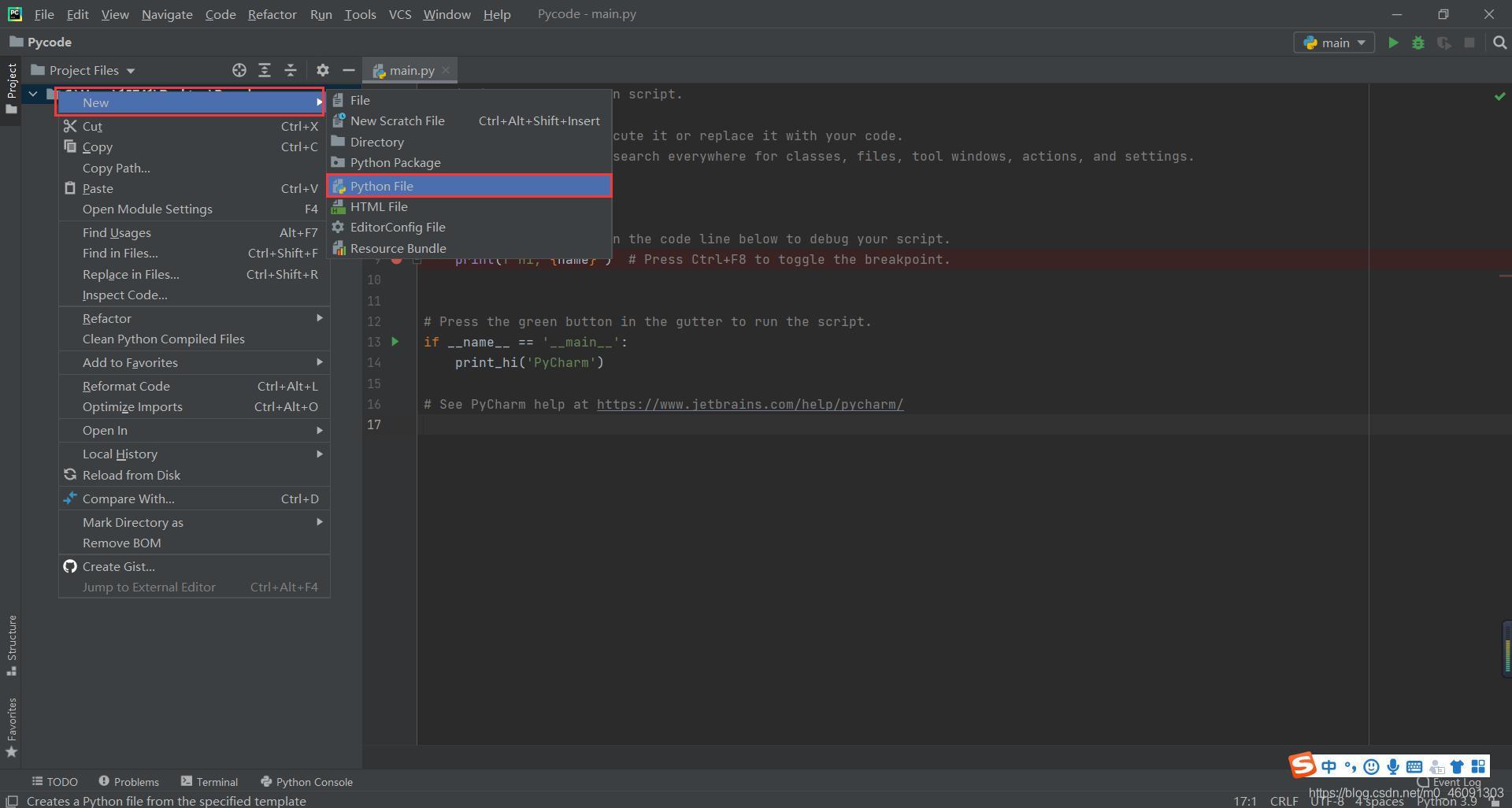Click Sogou IME keyboard icon

pyautogui.click(x=1414, y=766)
